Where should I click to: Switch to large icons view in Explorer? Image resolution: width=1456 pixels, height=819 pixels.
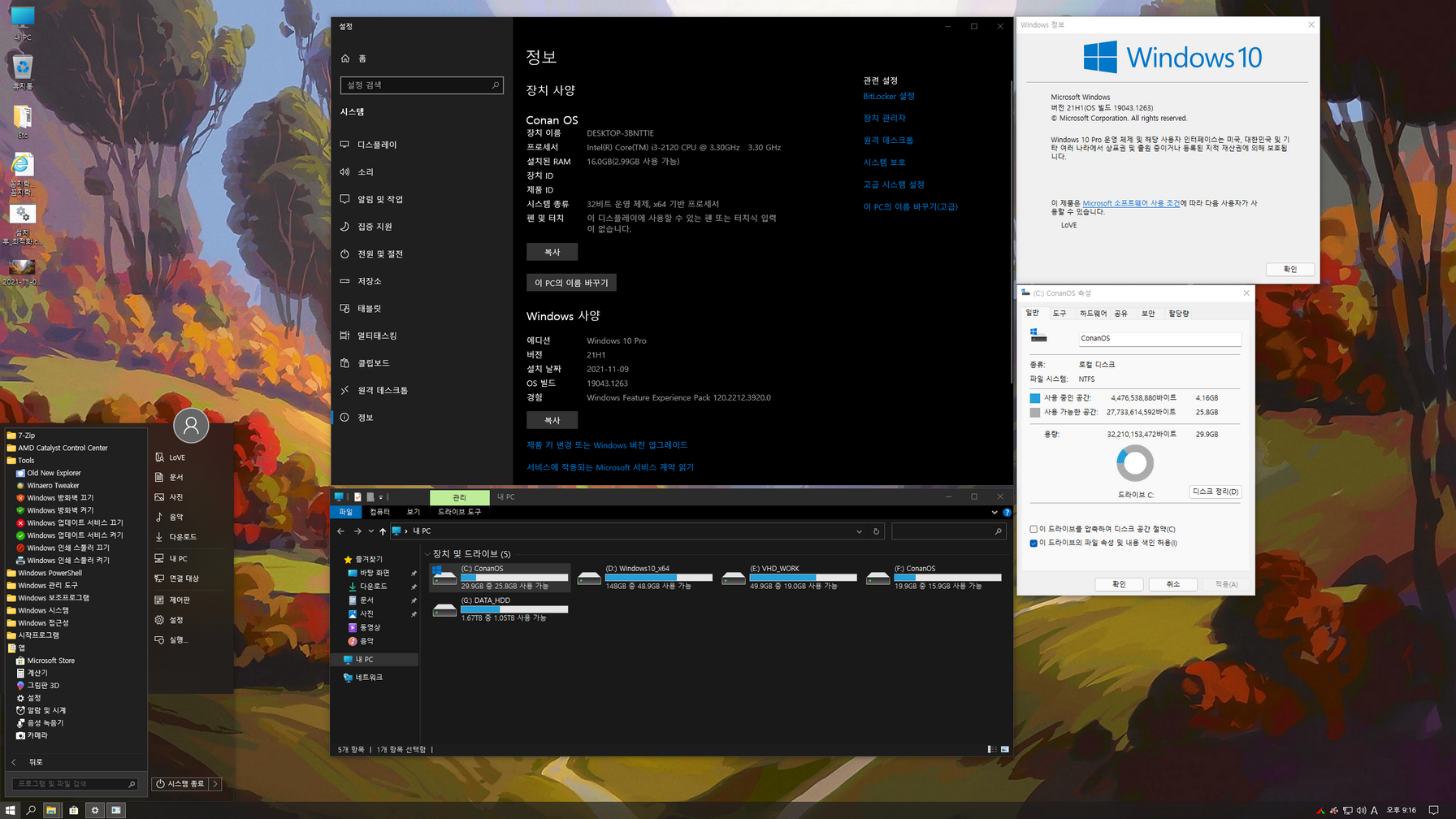click(1005, 749)
